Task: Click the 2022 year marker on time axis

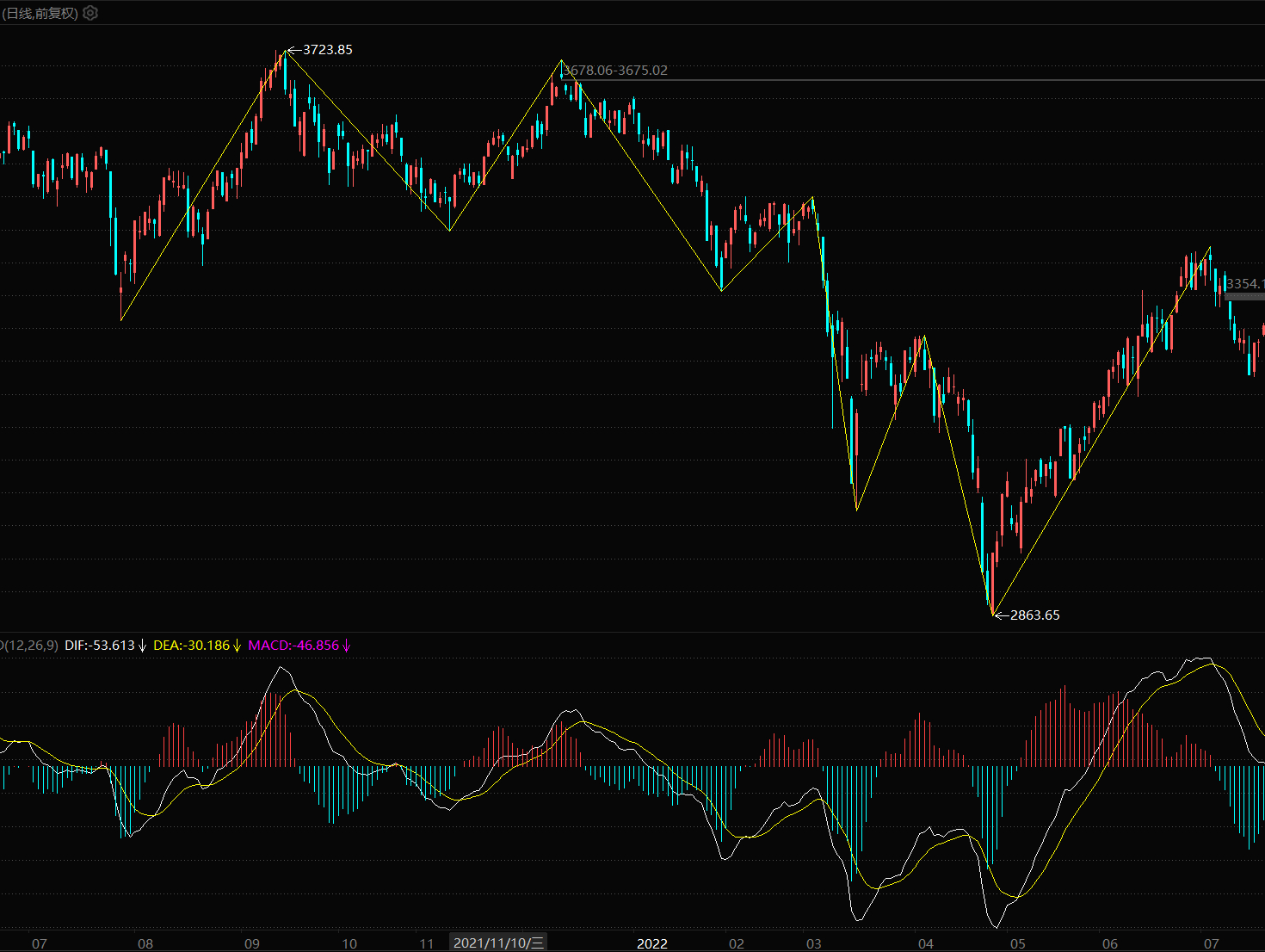Action: (652, 943)
